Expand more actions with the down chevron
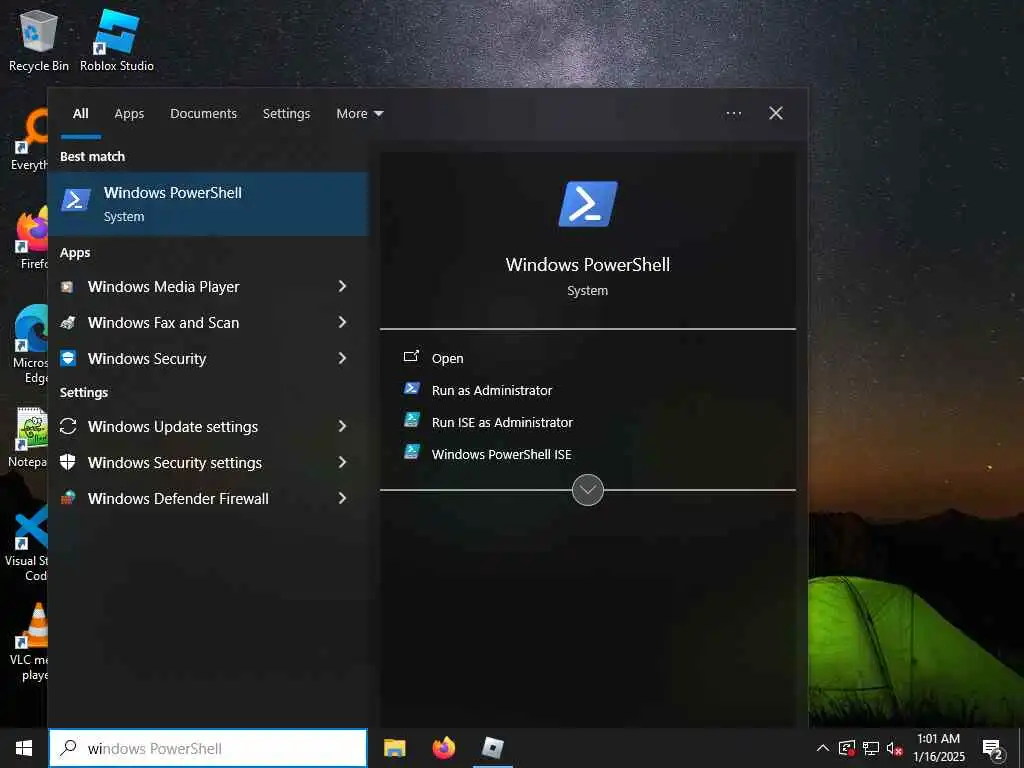The width and height of the screenshot is (1024, 768). pyautogui.click(x=588, y=490)
